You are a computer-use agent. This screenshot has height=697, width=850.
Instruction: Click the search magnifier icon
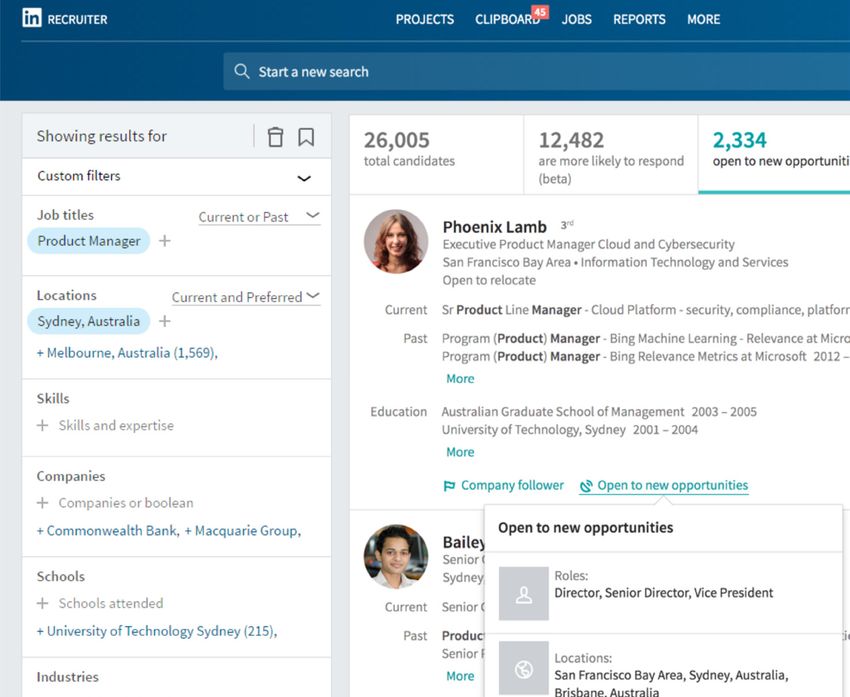[x=242, y=72]
